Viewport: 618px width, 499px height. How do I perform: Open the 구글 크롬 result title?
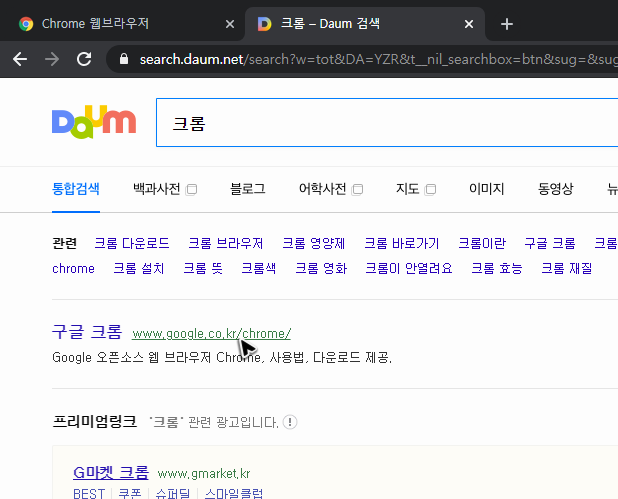click(x=87, y=332)
